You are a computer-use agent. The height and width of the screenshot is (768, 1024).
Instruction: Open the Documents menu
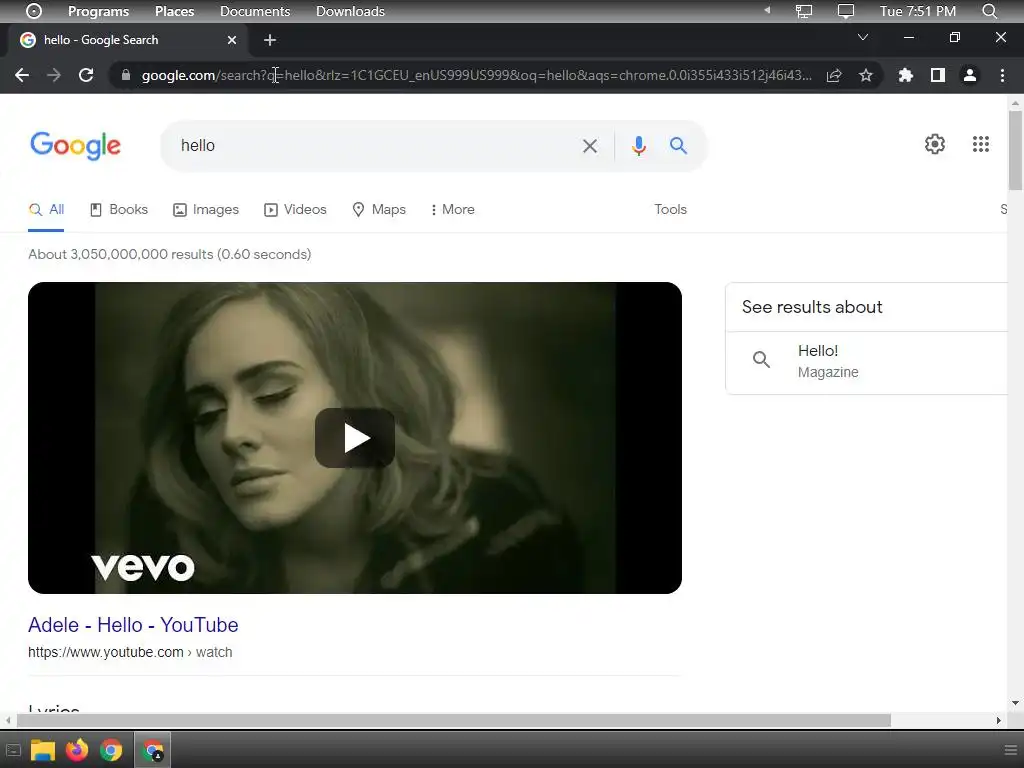tap(255, 11)
